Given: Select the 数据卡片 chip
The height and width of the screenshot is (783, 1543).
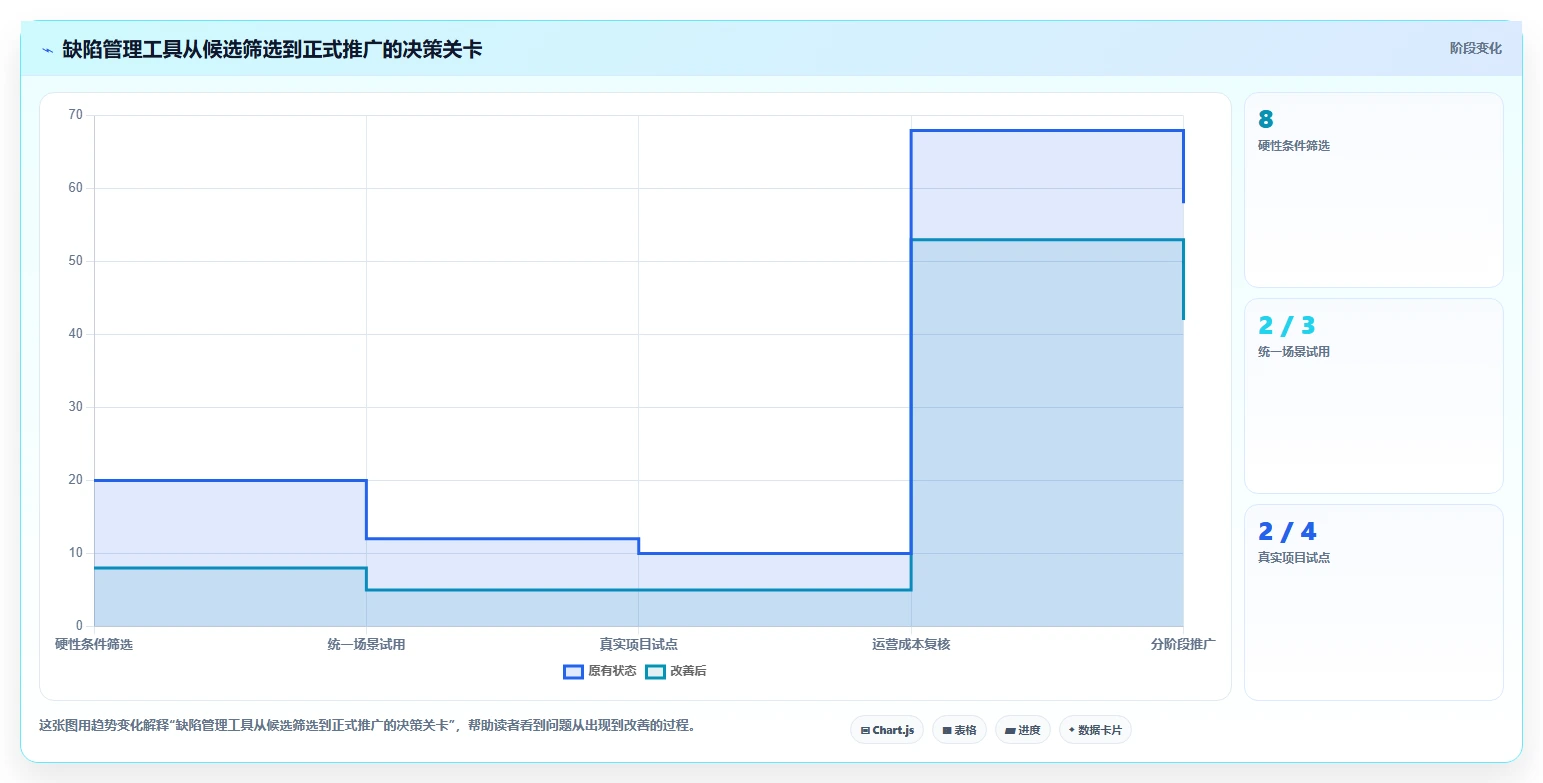Looking at the screenshot, I should click(1095, 730).
